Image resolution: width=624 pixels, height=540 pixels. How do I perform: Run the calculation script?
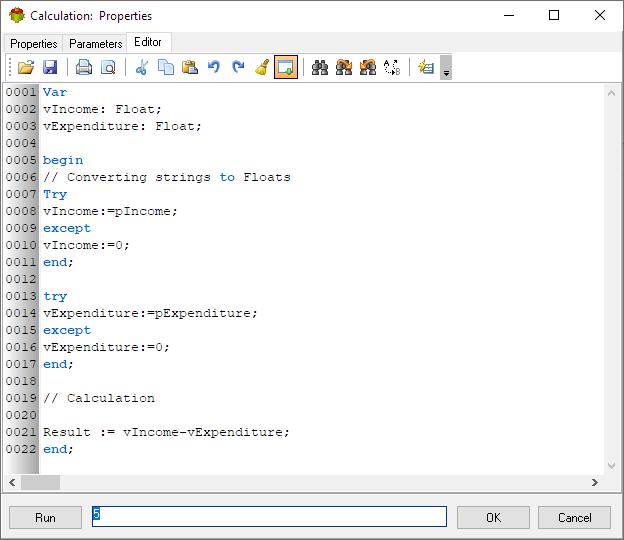pyautogui.click(x=45, y=518)
